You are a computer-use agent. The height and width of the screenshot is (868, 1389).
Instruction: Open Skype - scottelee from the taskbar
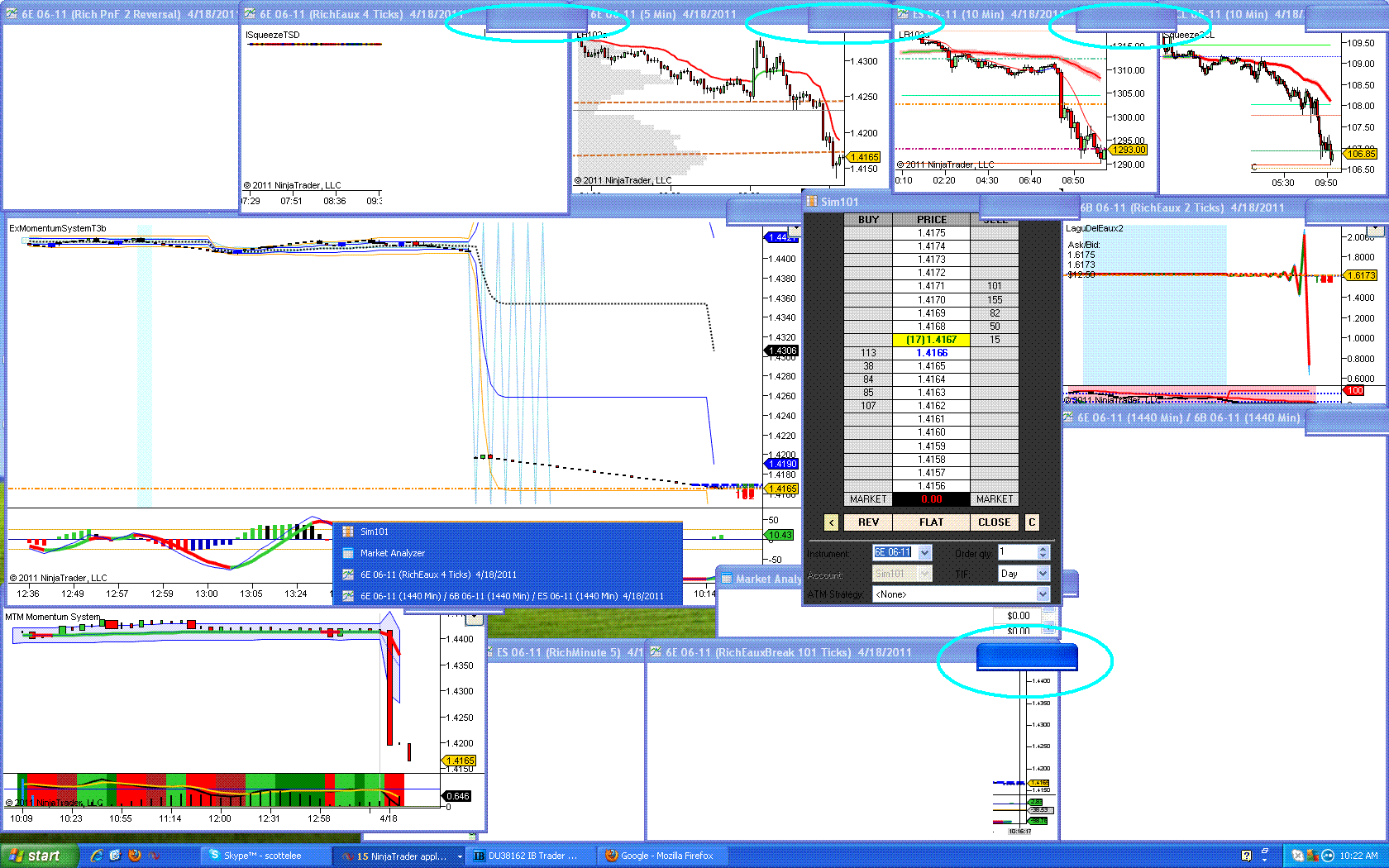coord(265,856)
